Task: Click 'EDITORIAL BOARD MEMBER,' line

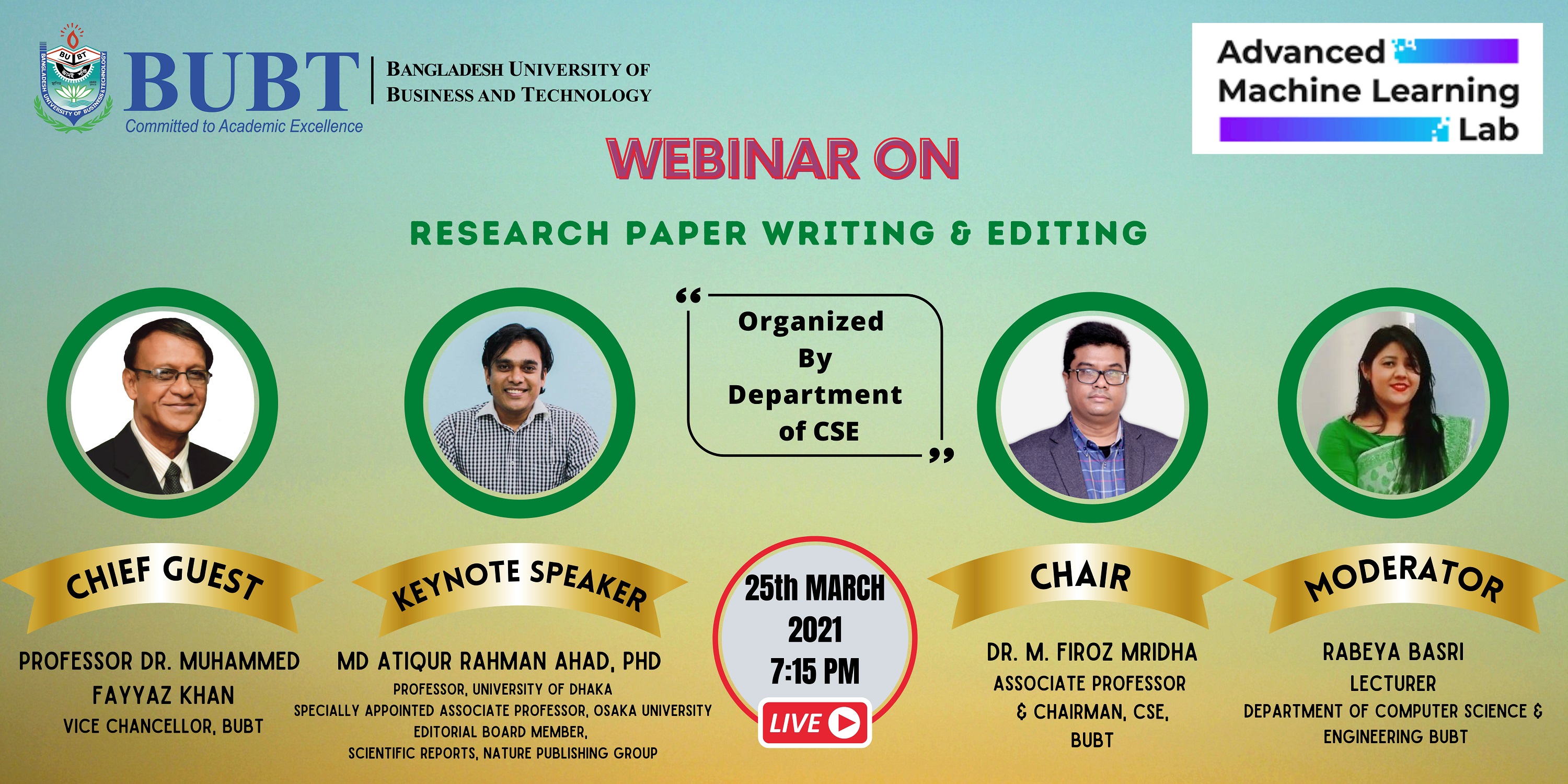Action: (501, 732)
